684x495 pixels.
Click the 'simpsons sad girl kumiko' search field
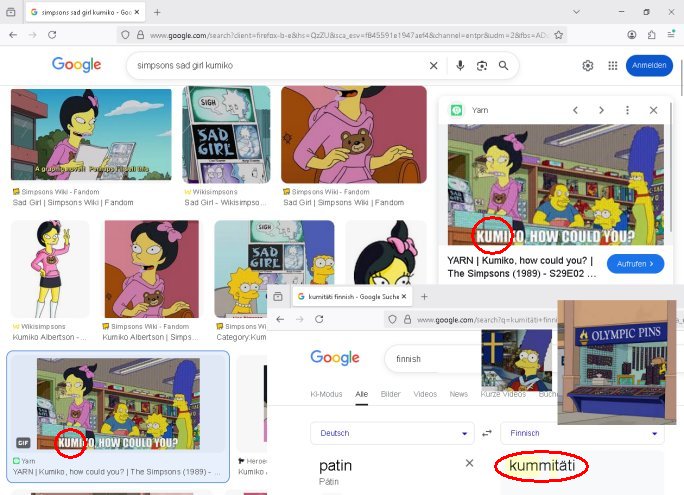pyautogui.click(x=280, y=66)
